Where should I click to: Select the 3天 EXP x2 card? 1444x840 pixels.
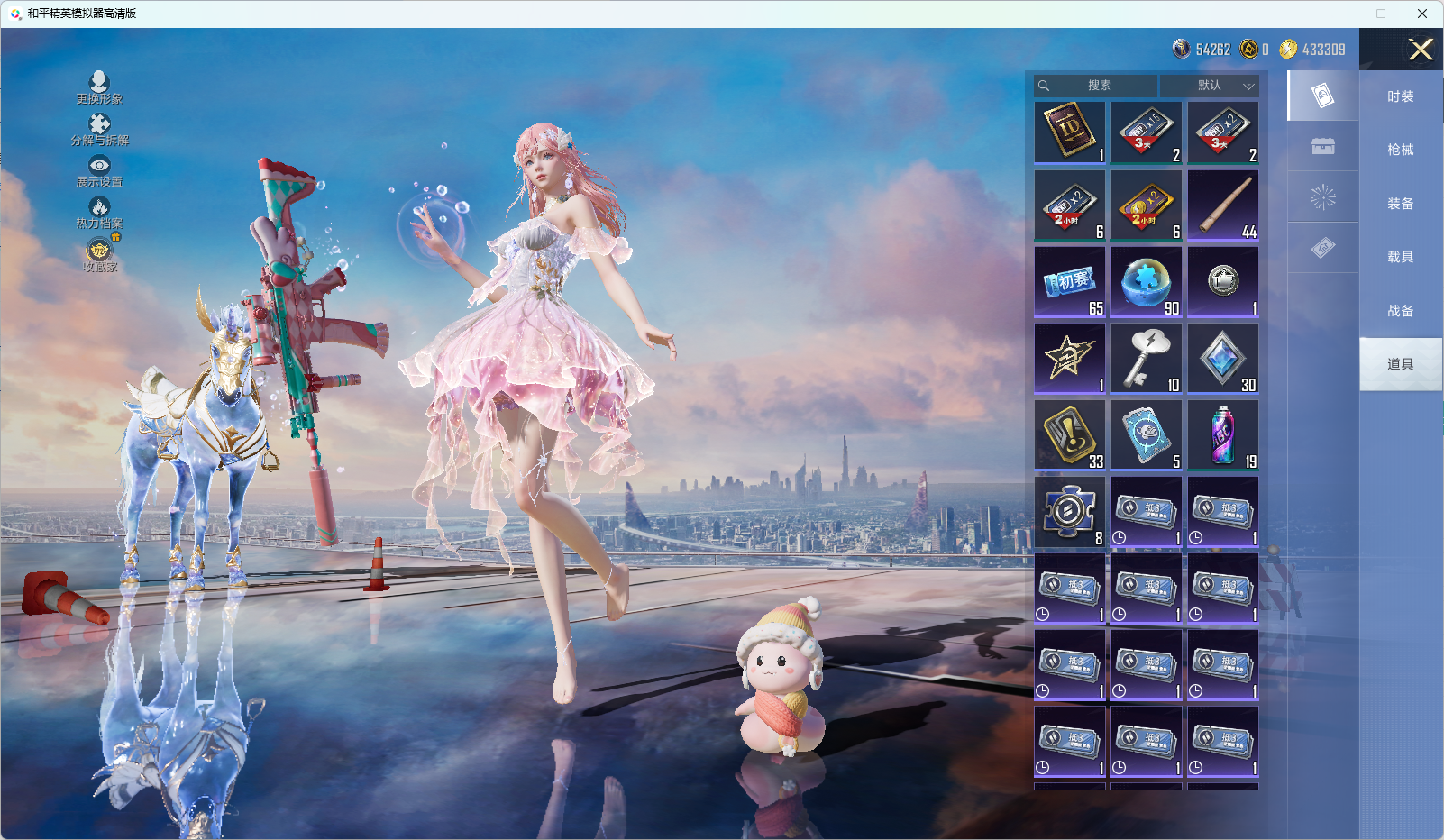coord(1223,132)
